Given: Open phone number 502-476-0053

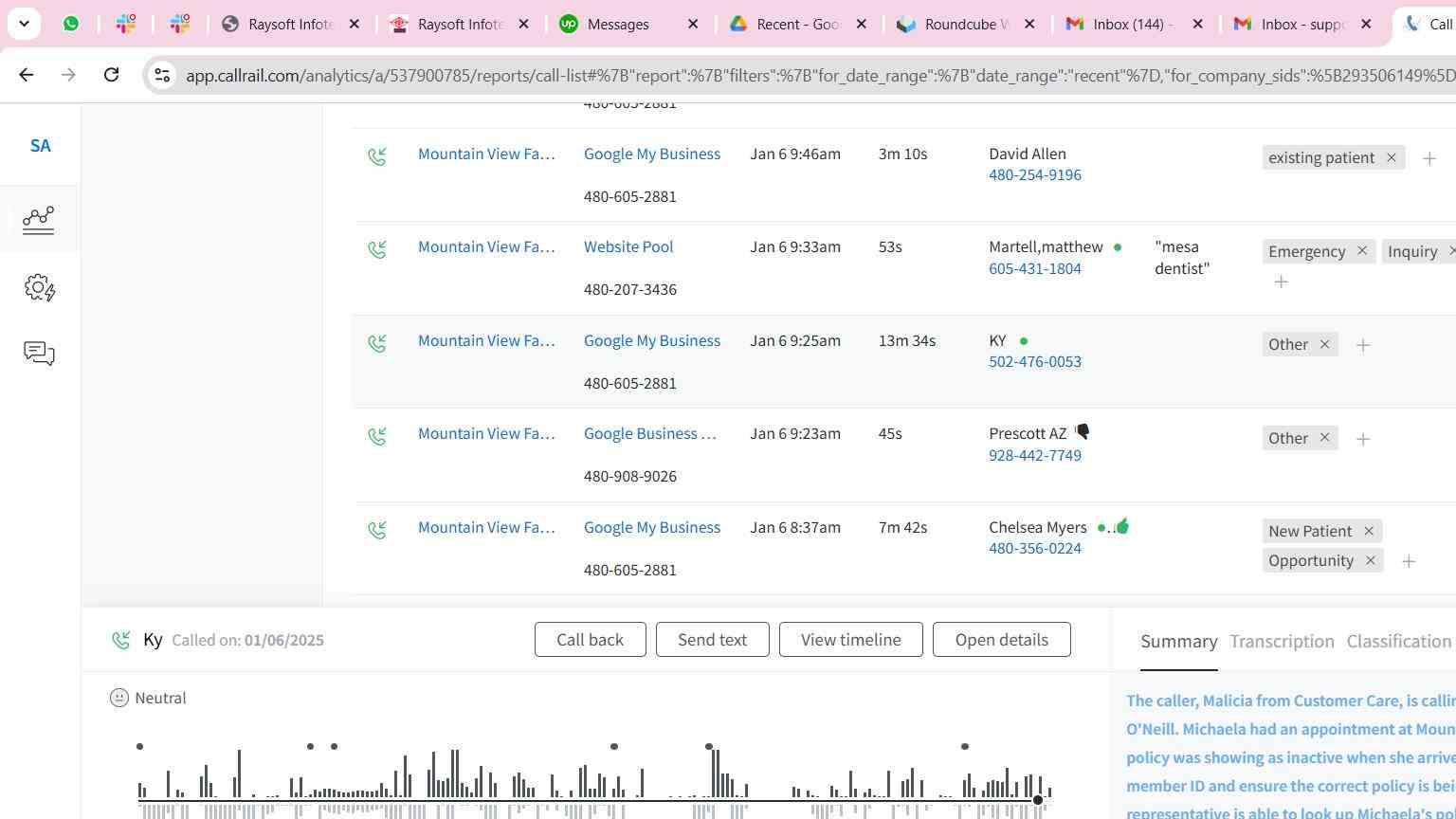Looking at the screenshot, I should tap(1034, 362).
